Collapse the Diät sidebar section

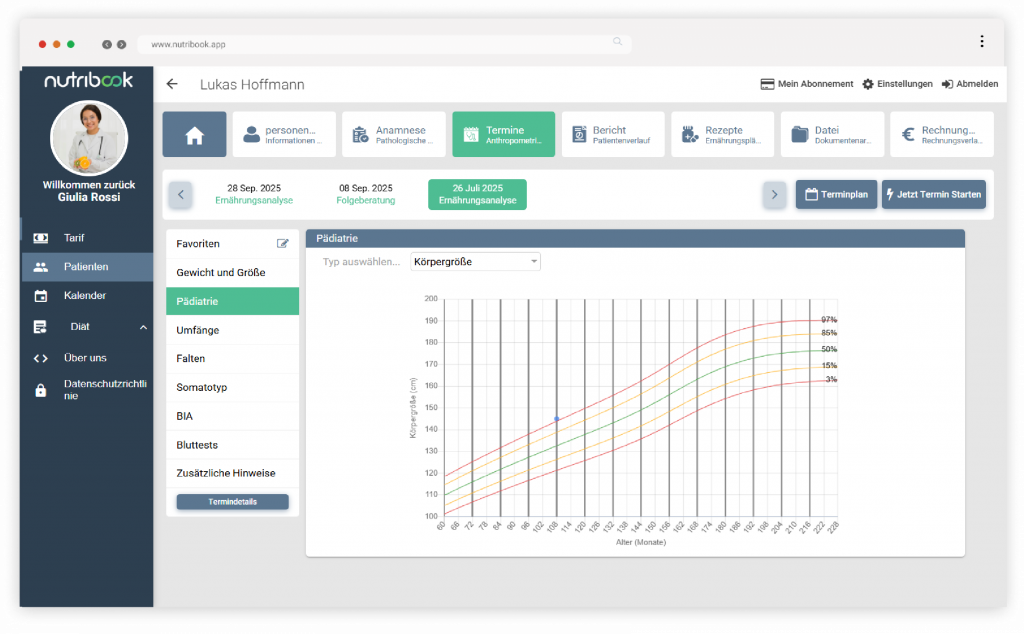[x=143, y=327]
